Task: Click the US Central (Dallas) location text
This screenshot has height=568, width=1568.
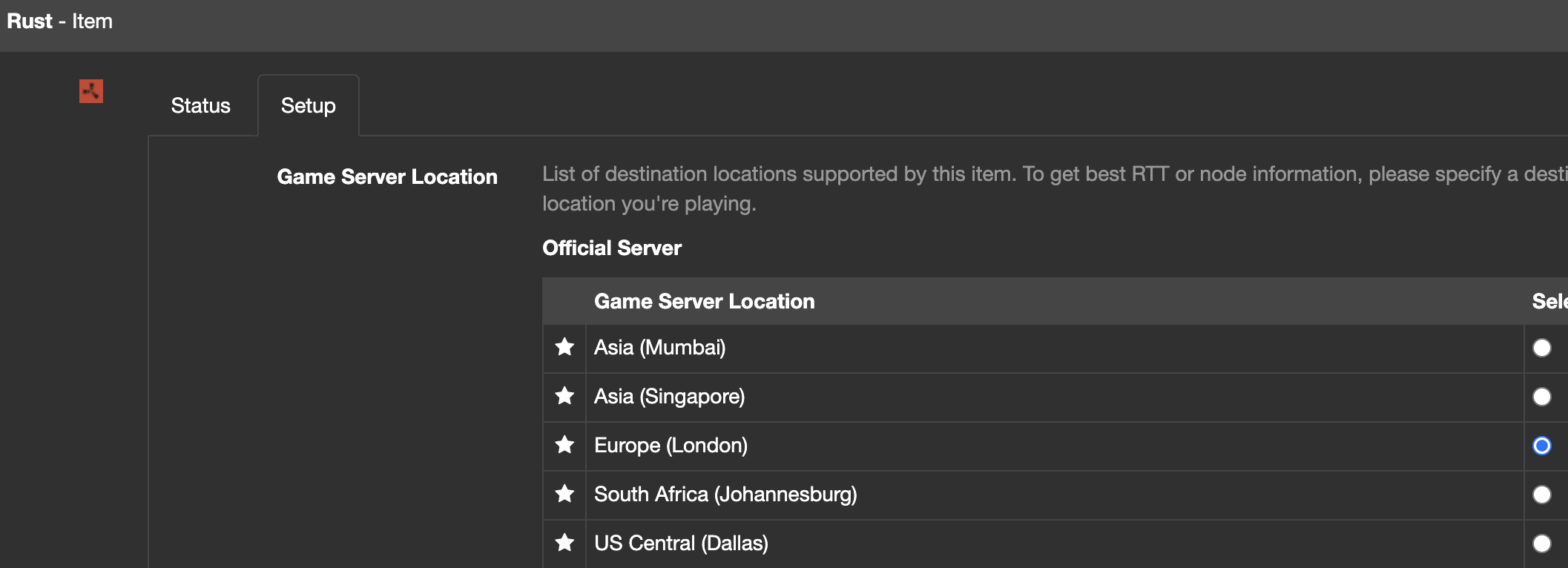Action: pos(682,544)
